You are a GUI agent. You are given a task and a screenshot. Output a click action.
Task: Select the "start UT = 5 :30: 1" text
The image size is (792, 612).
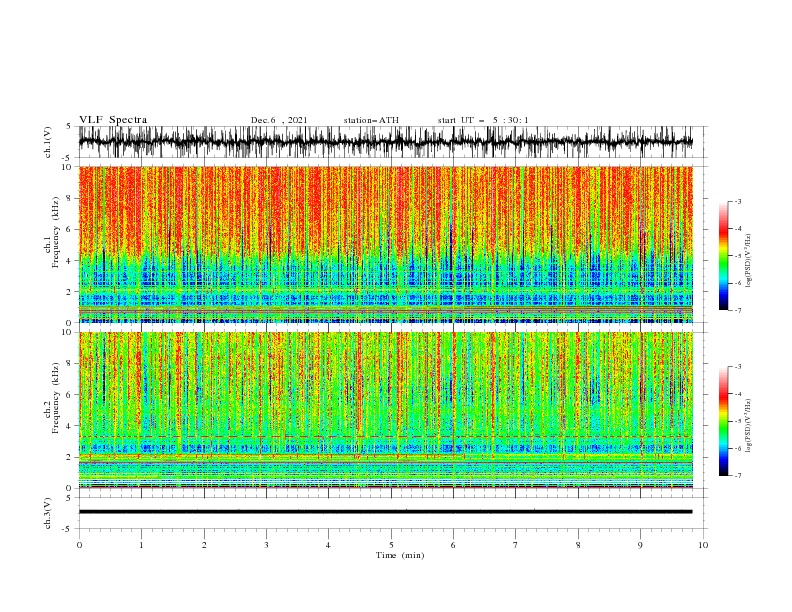(x=483, y=120)
